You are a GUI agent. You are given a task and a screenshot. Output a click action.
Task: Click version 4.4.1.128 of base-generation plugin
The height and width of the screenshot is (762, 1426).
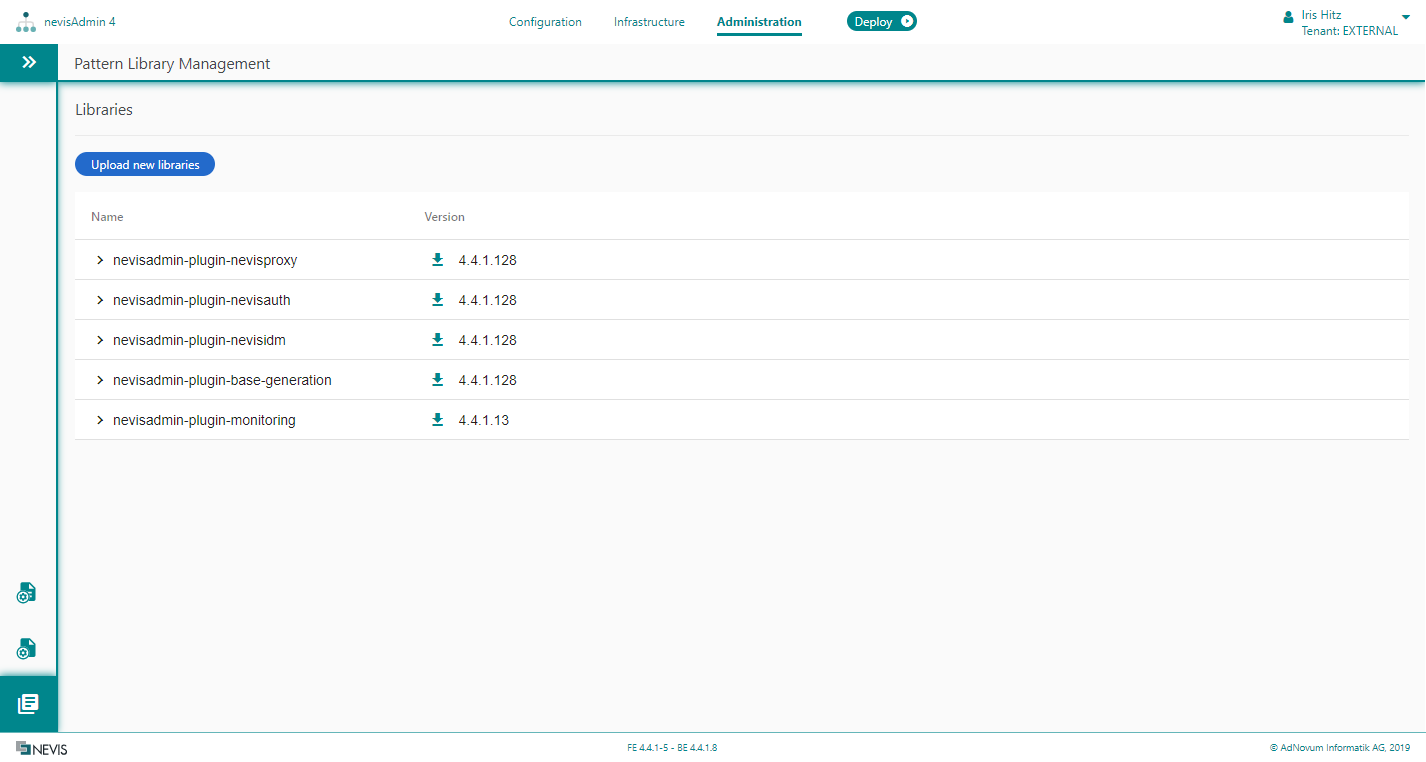[x=487, y=380]
